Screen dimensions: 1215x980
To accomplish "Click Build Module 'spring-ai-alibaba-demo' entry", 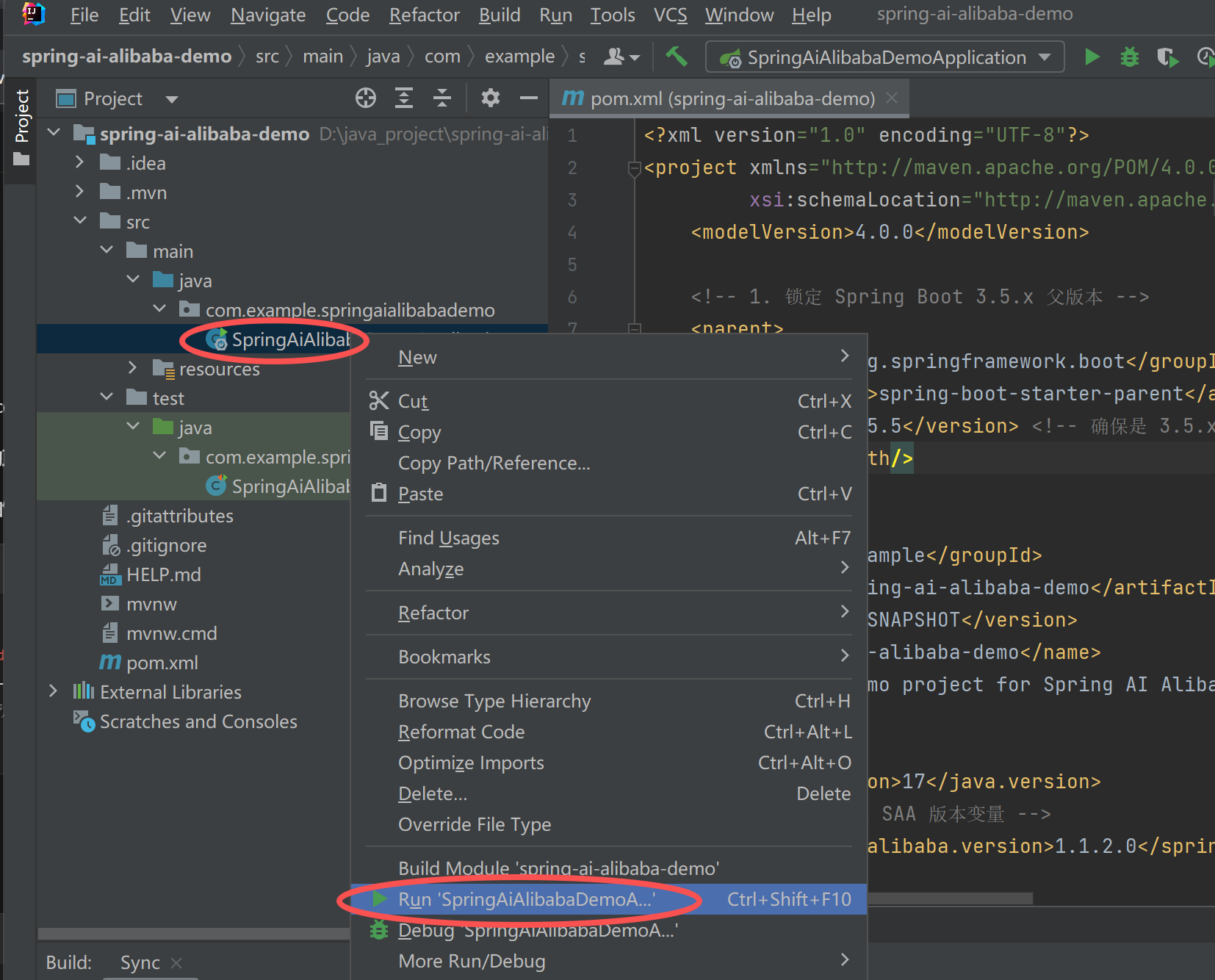I will (x=609, y=868).
